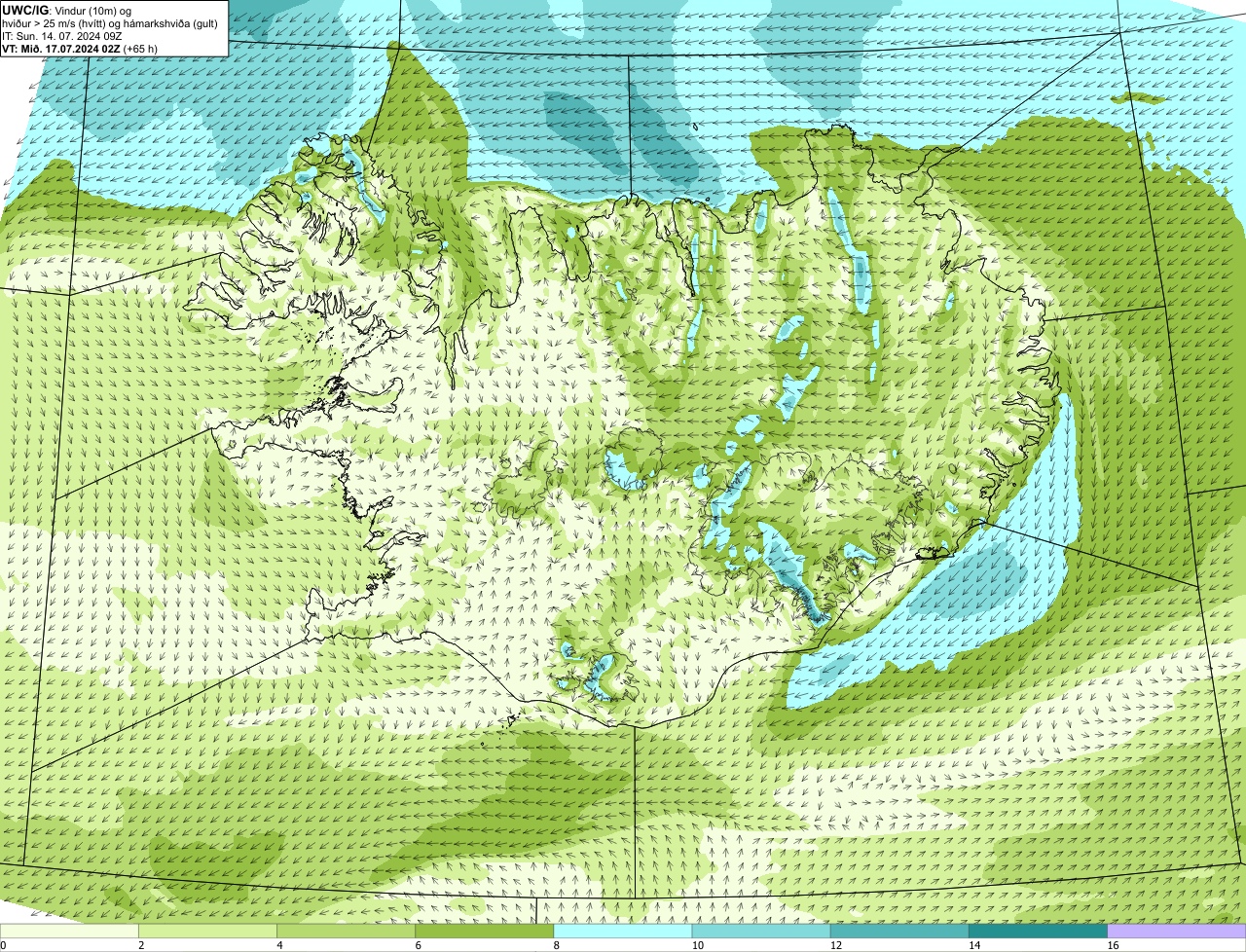The height and width of the screenshot is (952, 1246).
Task: Click the light cyan 8–10 m/s legend swatch
Action: (x=623, y=932)
